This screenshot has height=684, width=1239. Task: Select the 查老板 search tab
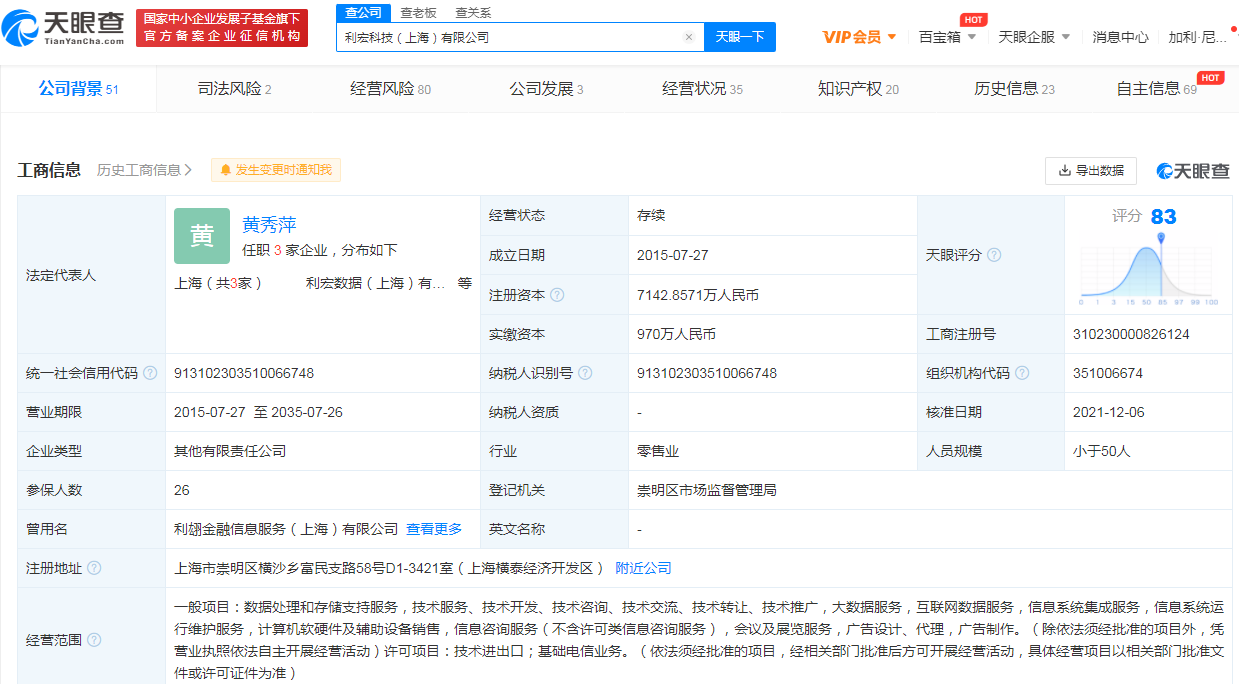418,13
